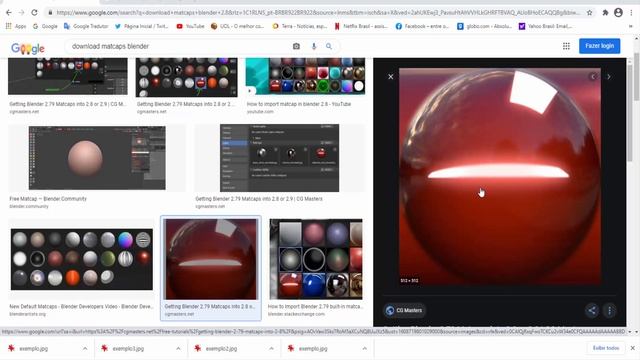Expand options for exemplo3.jpg download

tap(178, 349)
